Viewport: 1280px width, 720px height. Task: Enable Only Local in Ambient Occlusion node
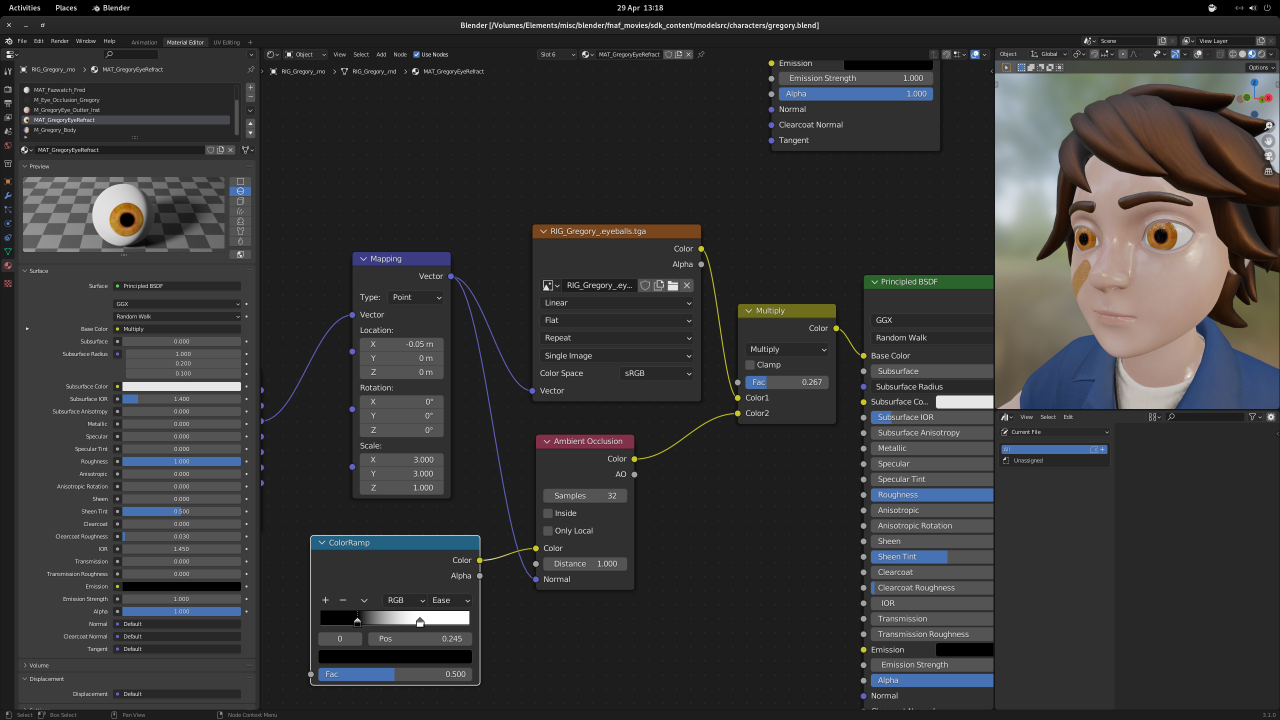tap(548, 531)
